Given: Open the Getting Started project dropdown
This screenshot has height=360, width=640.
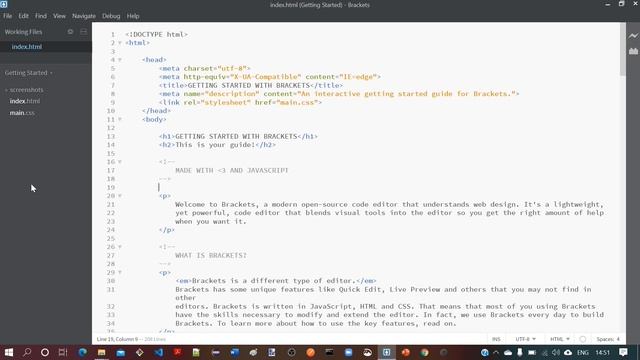Looking at the screenshot, I should [x=29, y=73].
